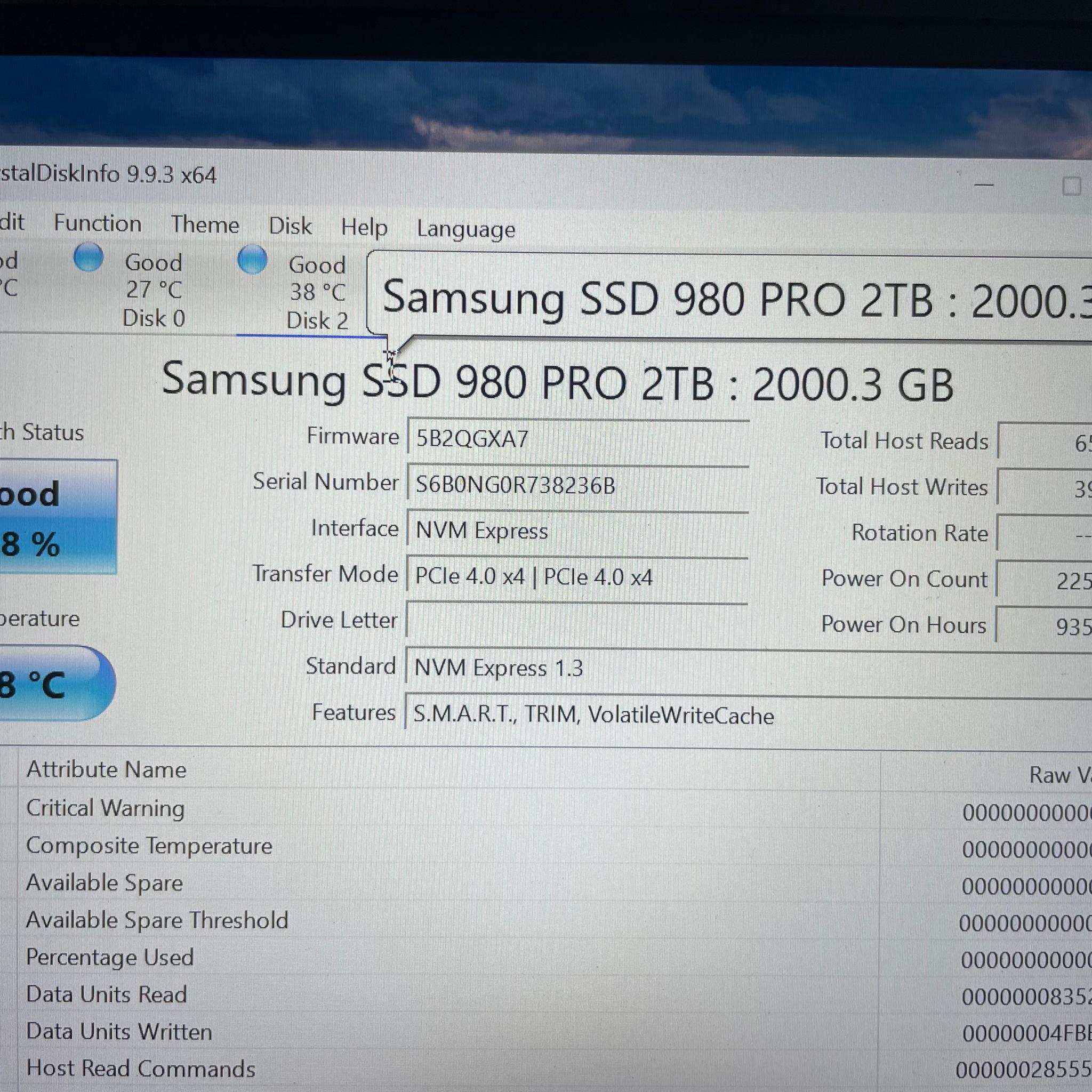Select the Host Read Commands row
The image size is (1092, 1092).
pos(546,1069)
